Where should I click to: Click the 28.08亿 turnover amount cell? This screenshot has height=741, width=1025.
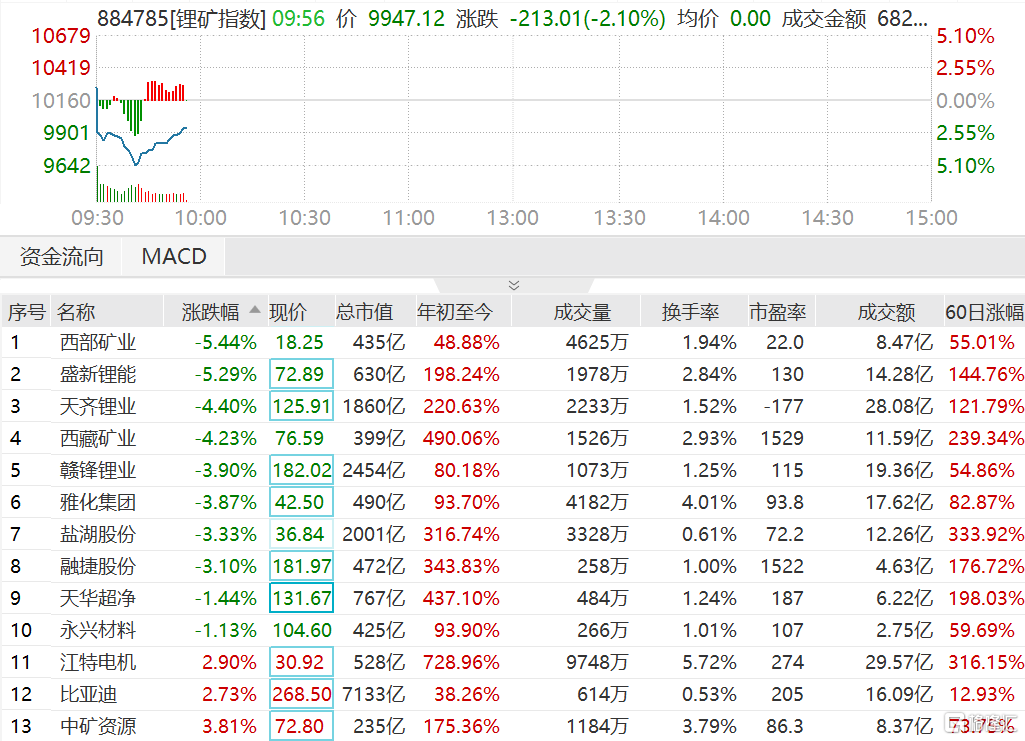coord(899,406)
